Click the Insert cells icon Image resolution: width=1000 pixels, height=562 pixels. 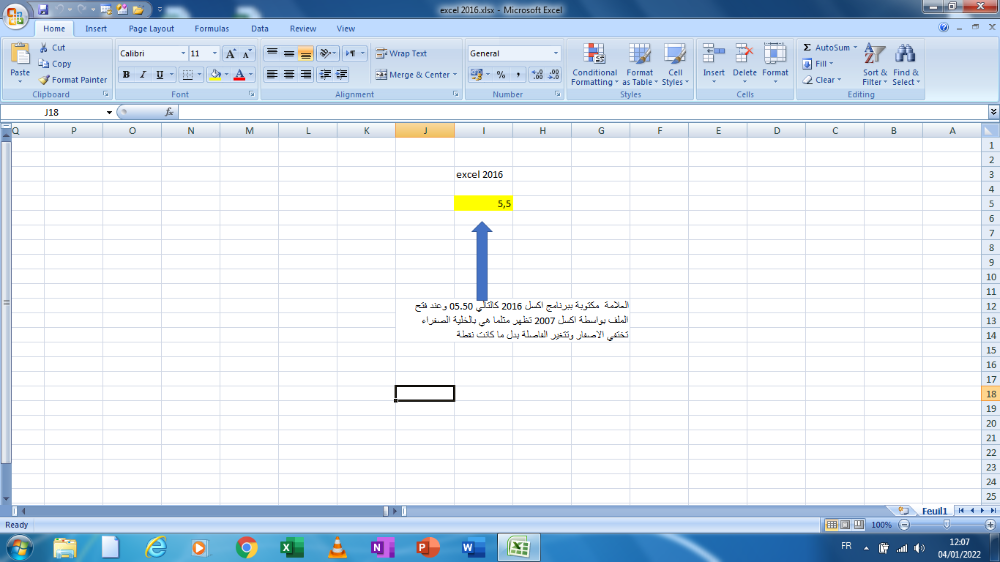(714, 55)
